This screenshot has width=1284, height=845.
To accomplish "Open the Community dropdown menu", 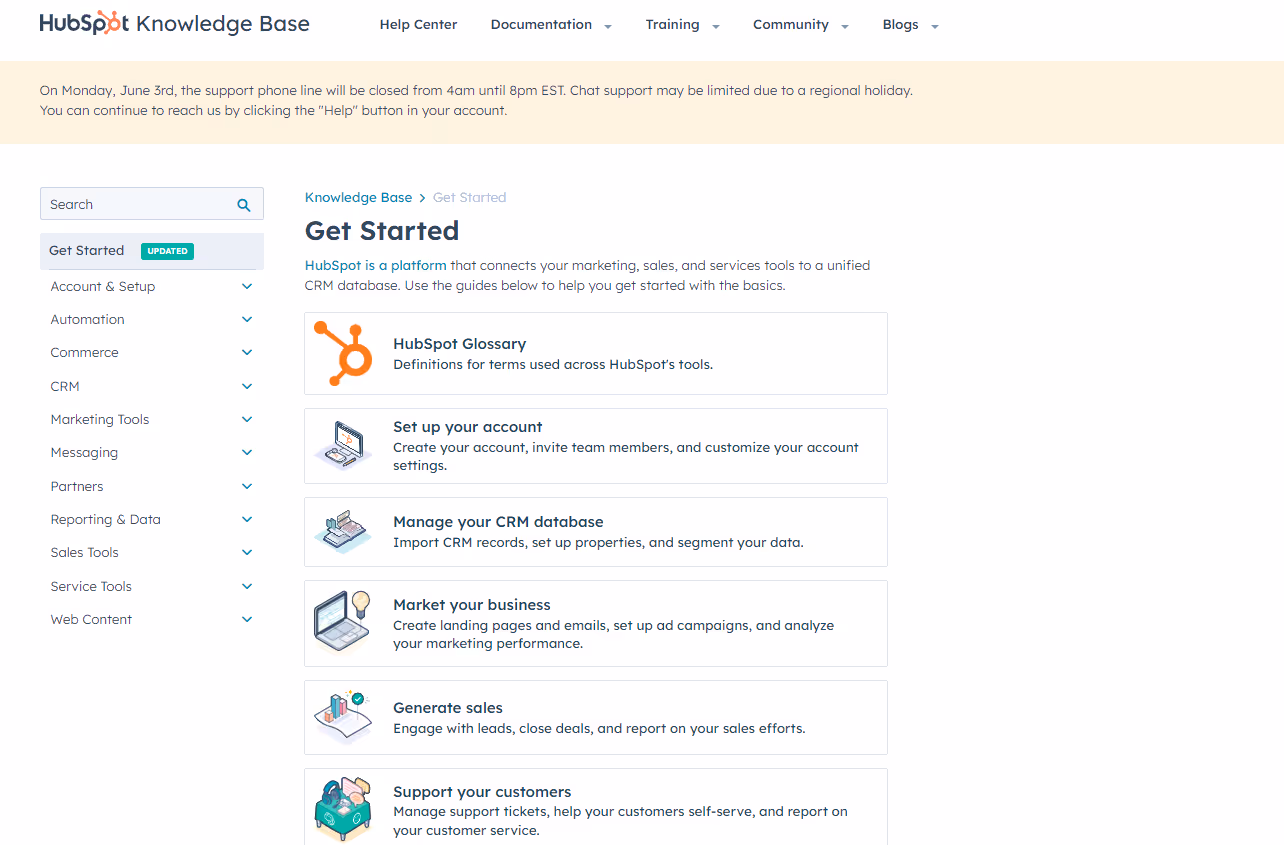I will click(801, 25).
